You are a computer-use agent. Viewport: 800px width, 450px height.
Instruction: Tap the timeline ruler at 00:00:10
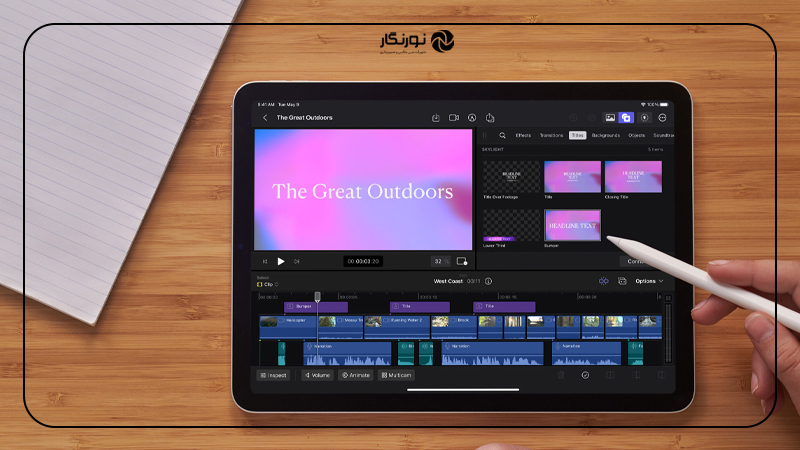428,296
